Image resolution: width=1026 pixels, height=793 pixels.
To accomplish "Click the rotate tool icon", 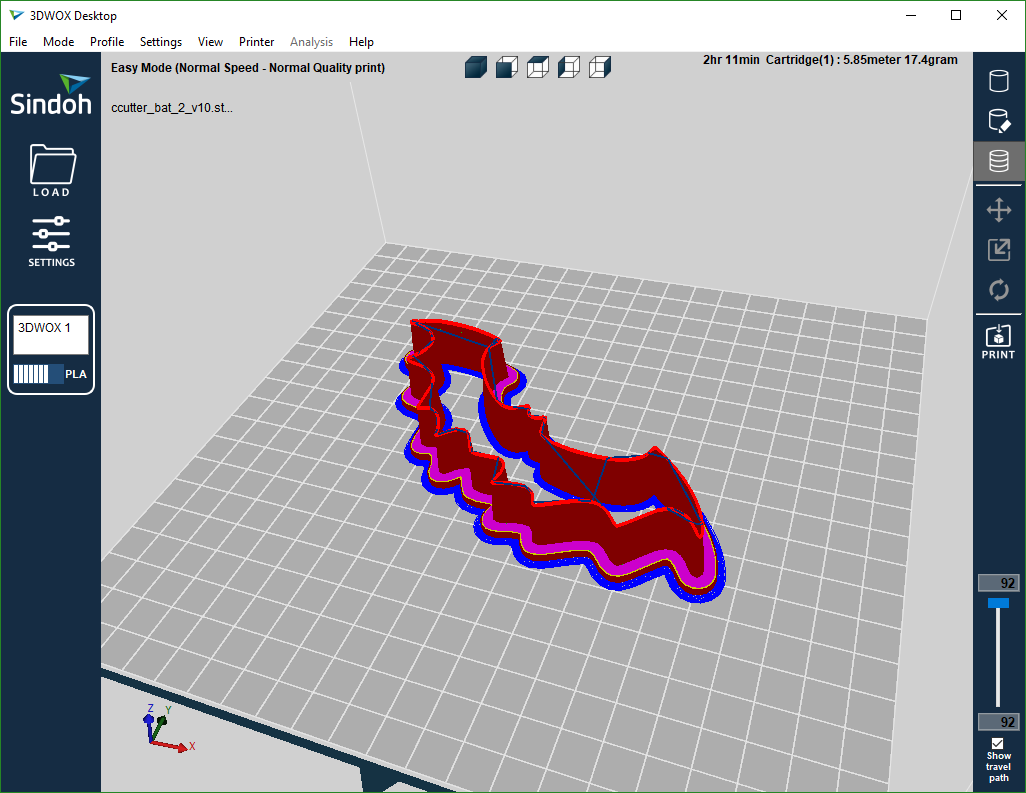I will pos(998,290).
